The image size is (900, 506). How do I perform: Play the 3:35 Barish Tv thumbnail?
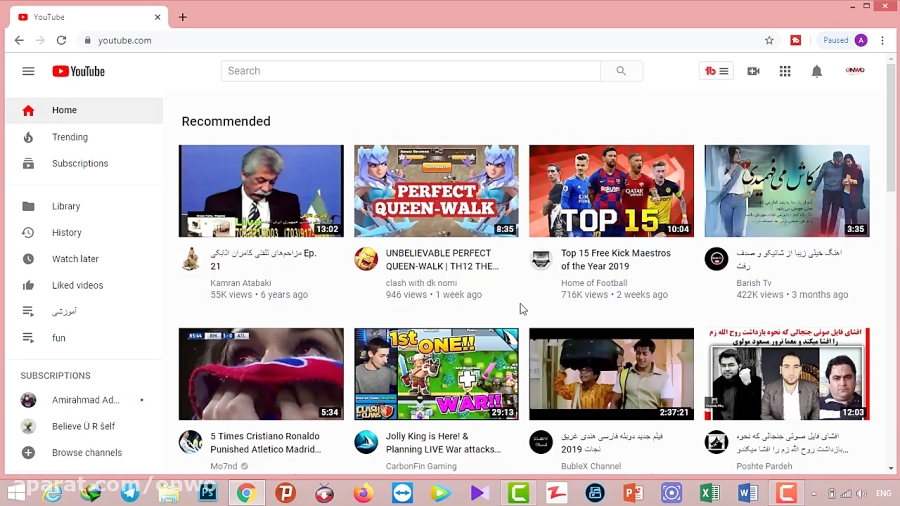coord(787,191)
